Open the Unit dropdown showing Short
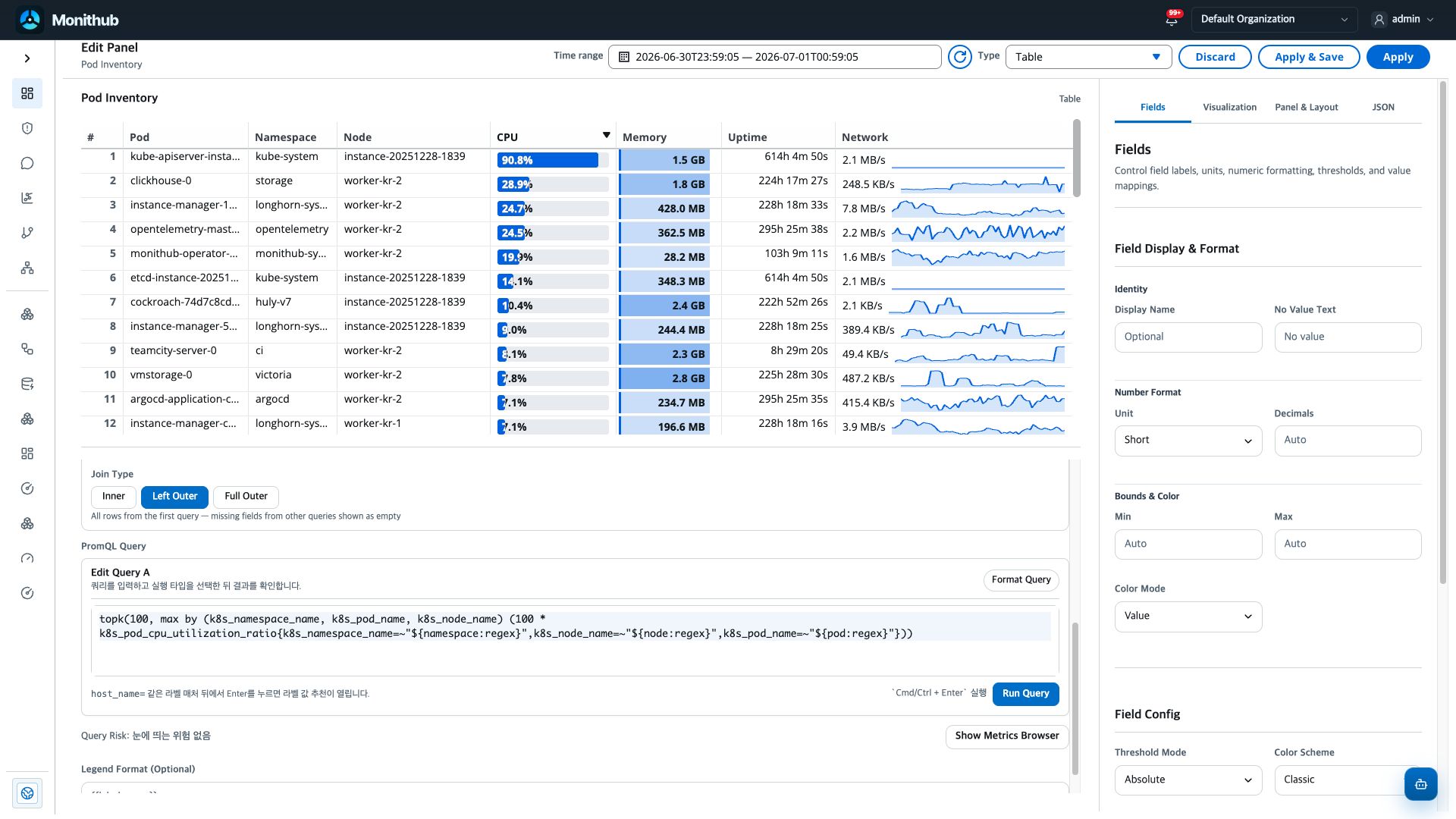 1188,441
